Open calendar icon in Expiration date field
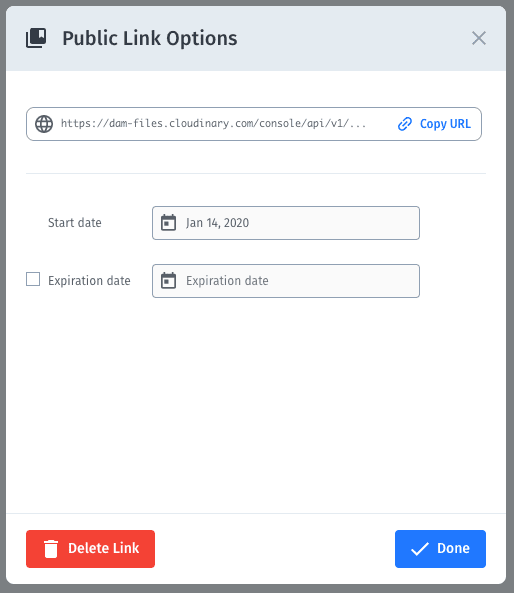This screenshot has width=514, height=593. [168, 281]
